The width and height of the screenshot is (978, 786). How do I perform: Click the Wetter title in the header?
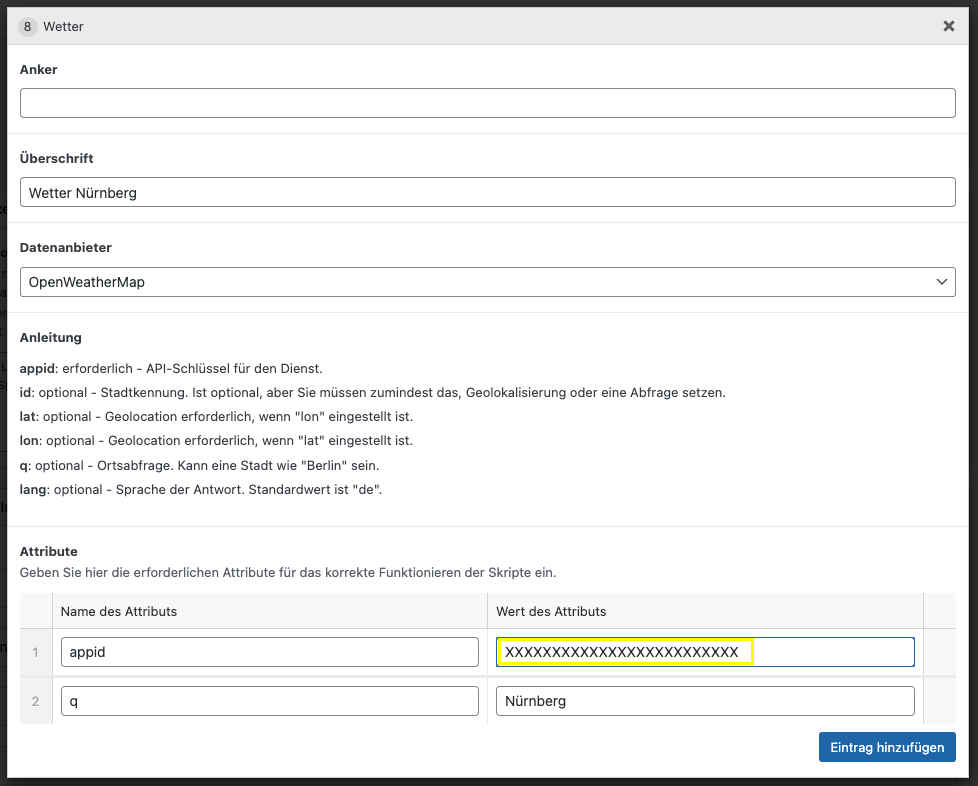coord(63,27)
